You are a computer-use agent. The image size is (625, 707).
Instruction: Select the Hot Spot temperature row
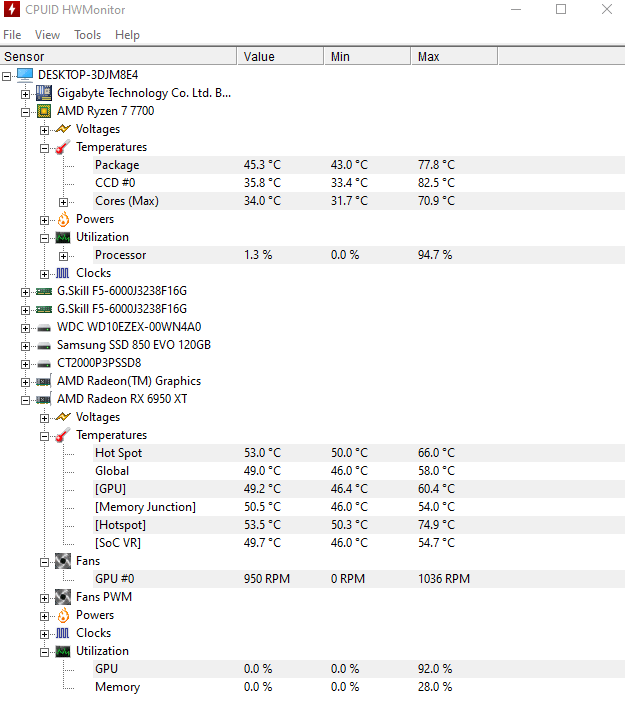[118, 453]
